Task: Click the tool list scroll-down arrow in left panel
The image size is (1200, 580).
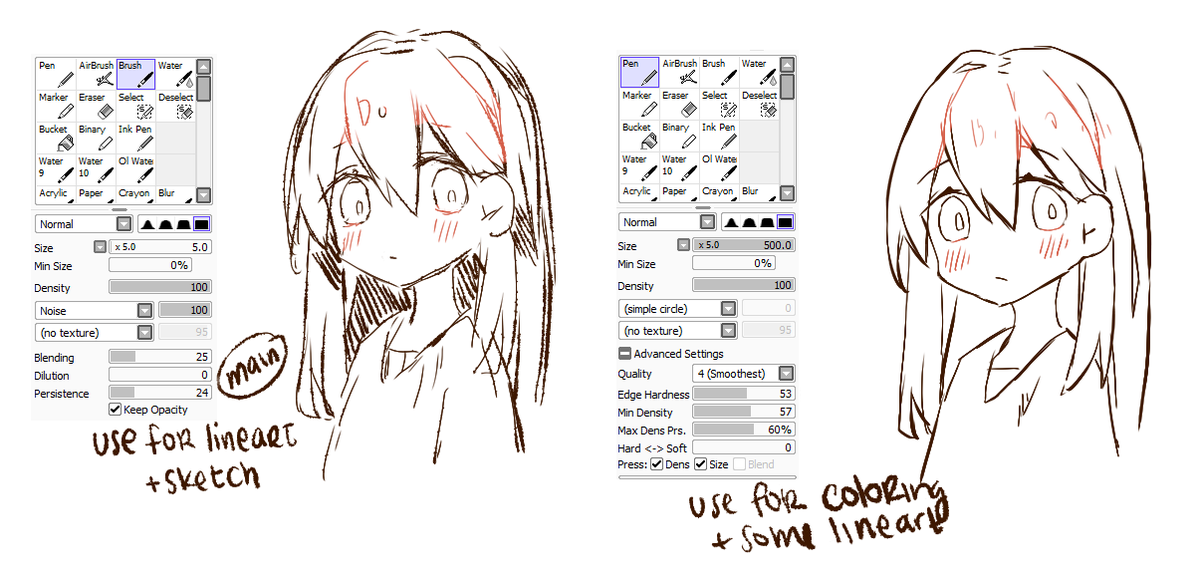Action: click(x=203, y=195)
